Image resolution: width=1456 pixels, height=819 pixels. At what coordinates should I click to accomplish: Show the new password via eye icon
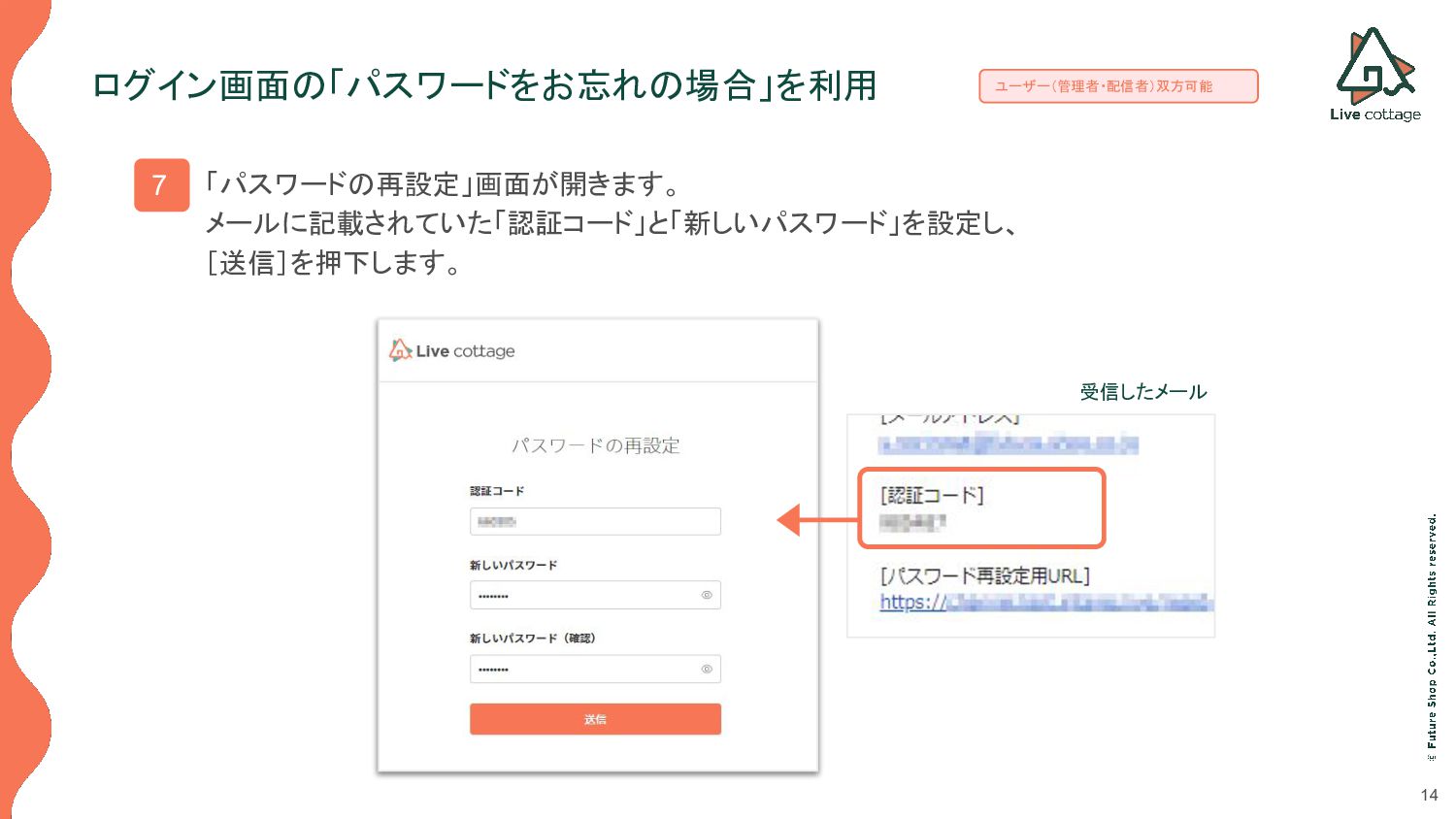(x=707, y=595)
